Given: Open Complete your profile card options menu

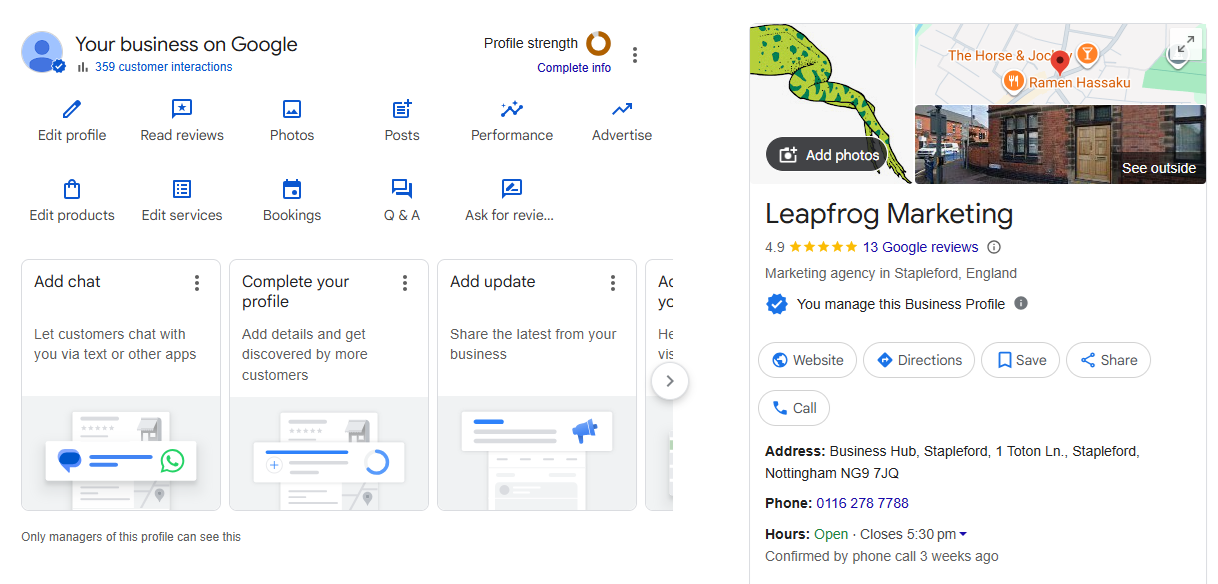Looking at the screenshot, I should 405,283.
